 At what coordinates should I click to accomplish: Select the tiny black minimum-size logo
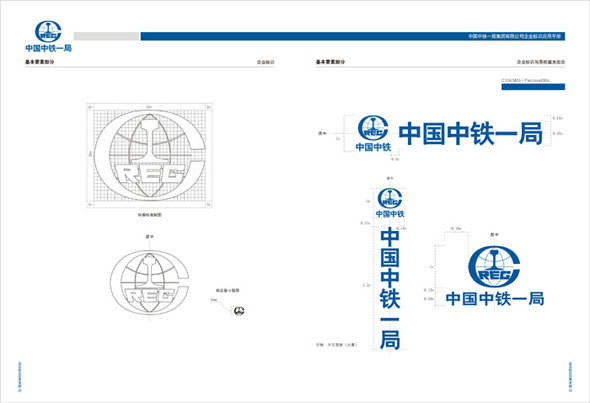(239, 311)
